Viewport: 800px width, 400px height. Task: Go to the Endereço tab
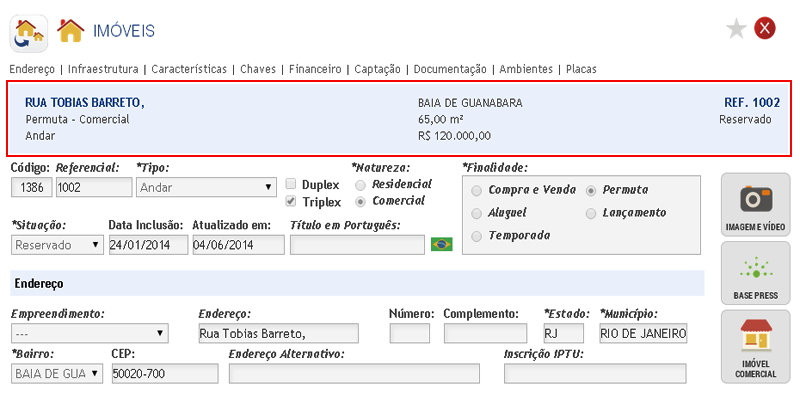coord(32,69)
